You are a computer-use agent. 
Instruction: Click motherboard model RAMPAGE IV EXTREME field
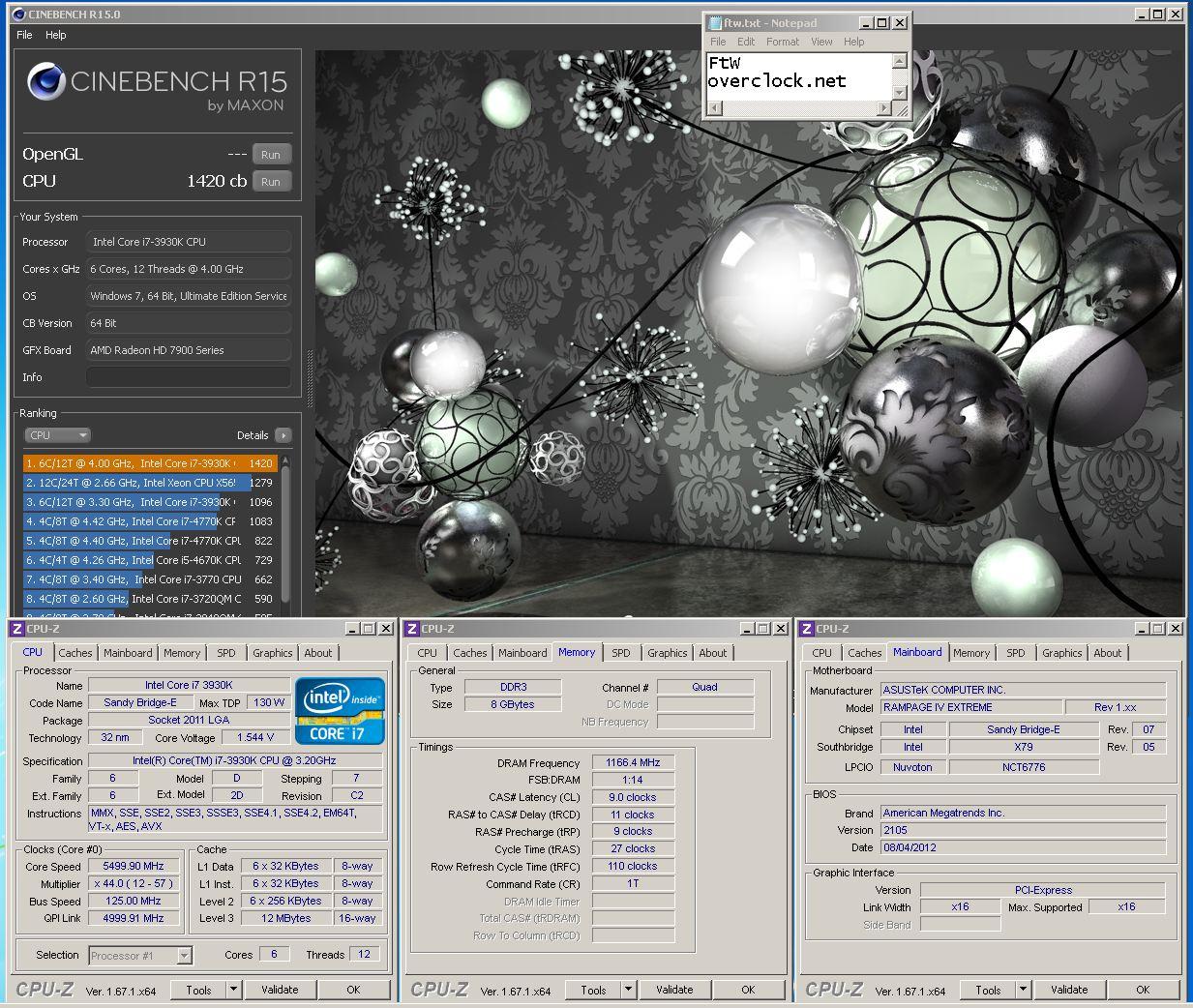(x=970, y=707)
